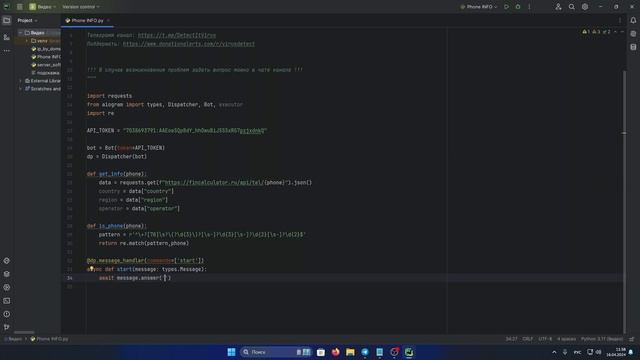This screenshot has width=640, height=360.
Task: Open Code With Me collaboration icon
Action: coord(558,7)
